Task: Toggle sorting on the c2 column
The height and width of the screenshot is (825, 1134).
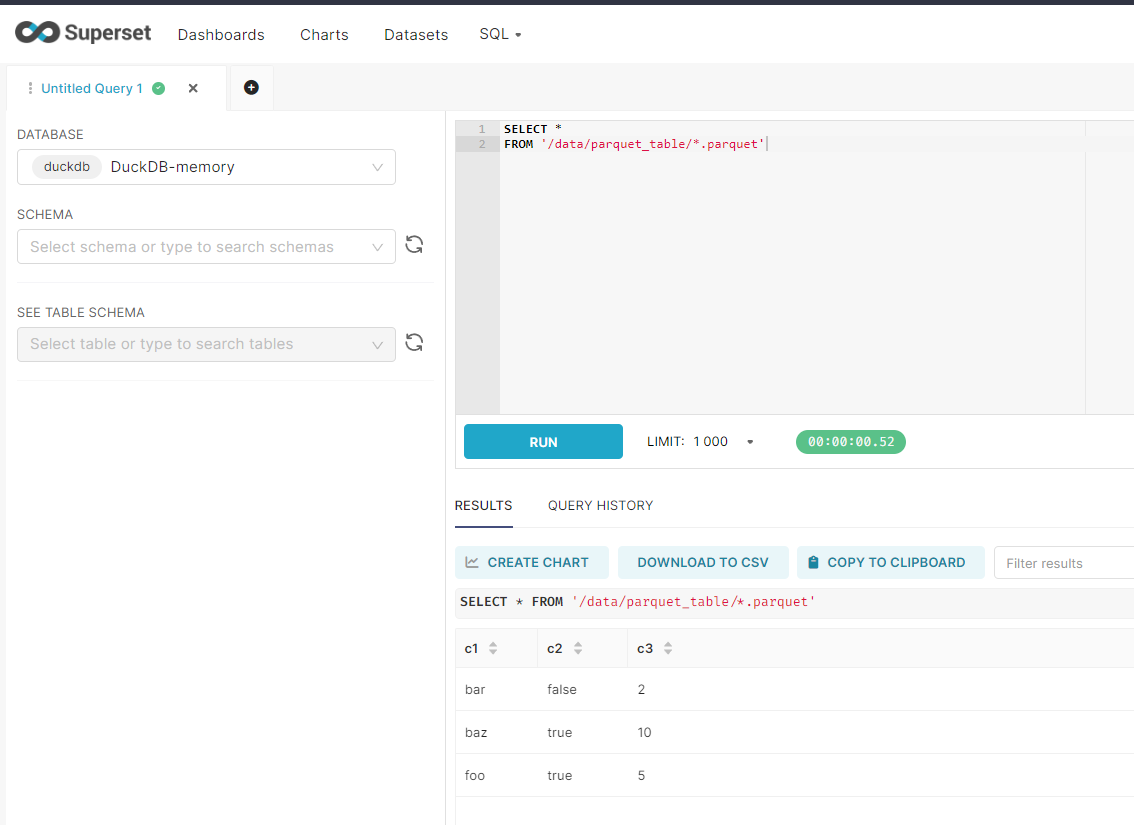Action: click(576, 648)
